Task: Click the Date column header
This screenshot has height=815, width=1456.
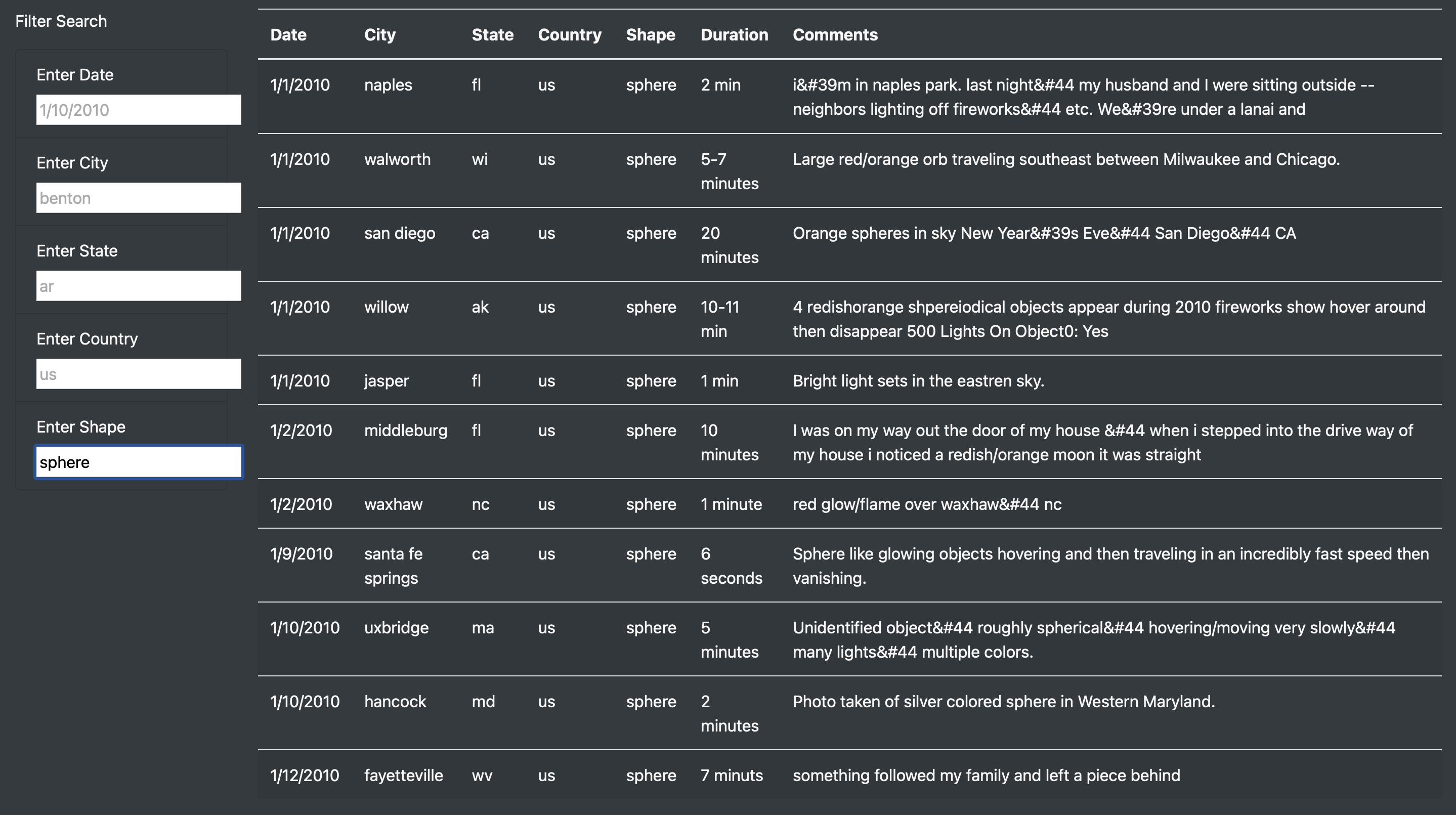Action: pos(288,35)
